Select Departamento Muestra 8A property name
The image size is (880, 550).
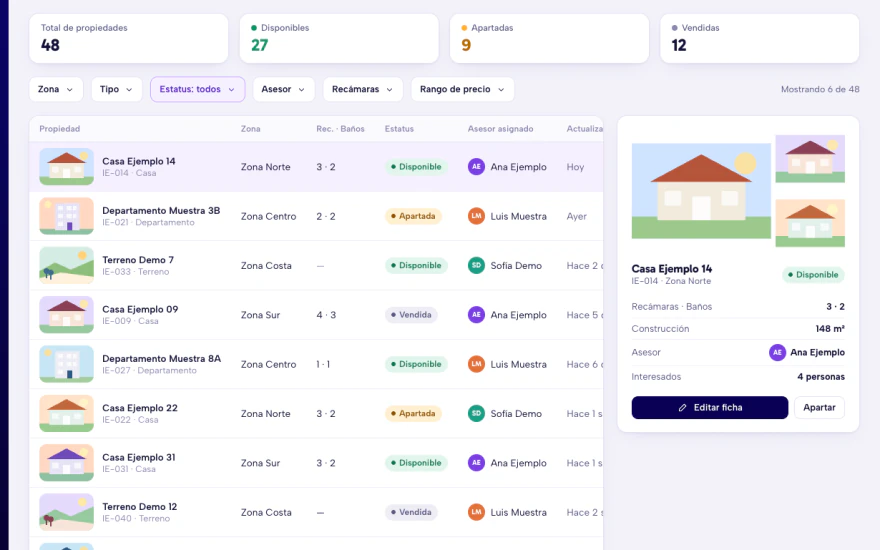pyautogui.click(x=162, y=359)
